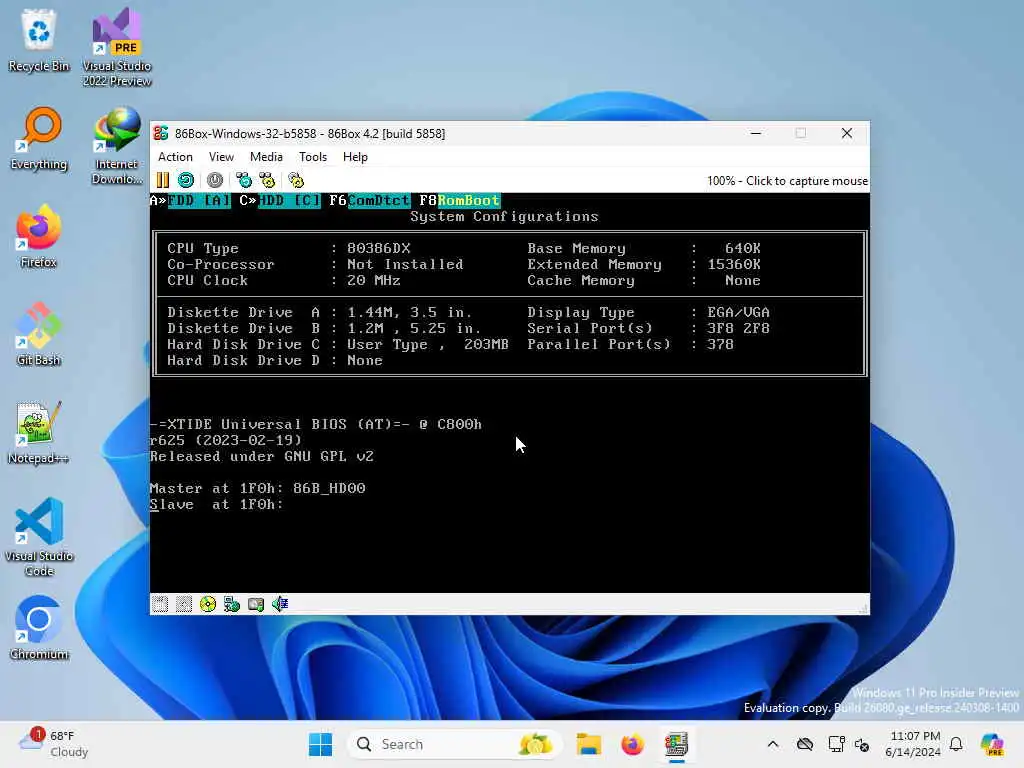Pause emulation with the pause toolbar icon
Screen dimensions: 1024x768
point(163,180)
